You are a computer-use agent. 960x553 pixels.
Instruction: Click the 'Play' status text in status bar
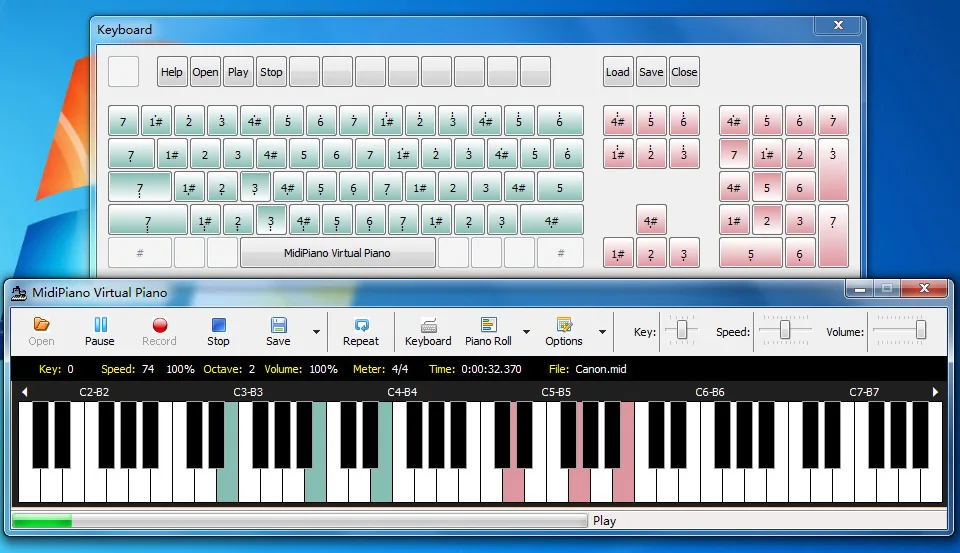click(604, 521)
